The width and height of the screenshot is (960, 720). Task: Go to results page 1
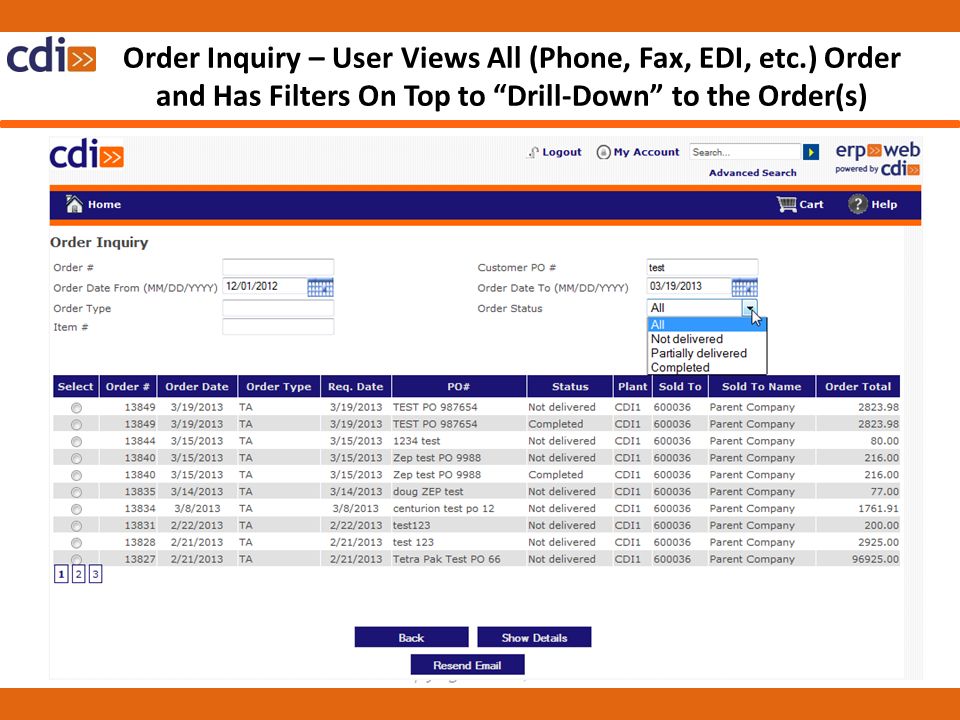61,574
